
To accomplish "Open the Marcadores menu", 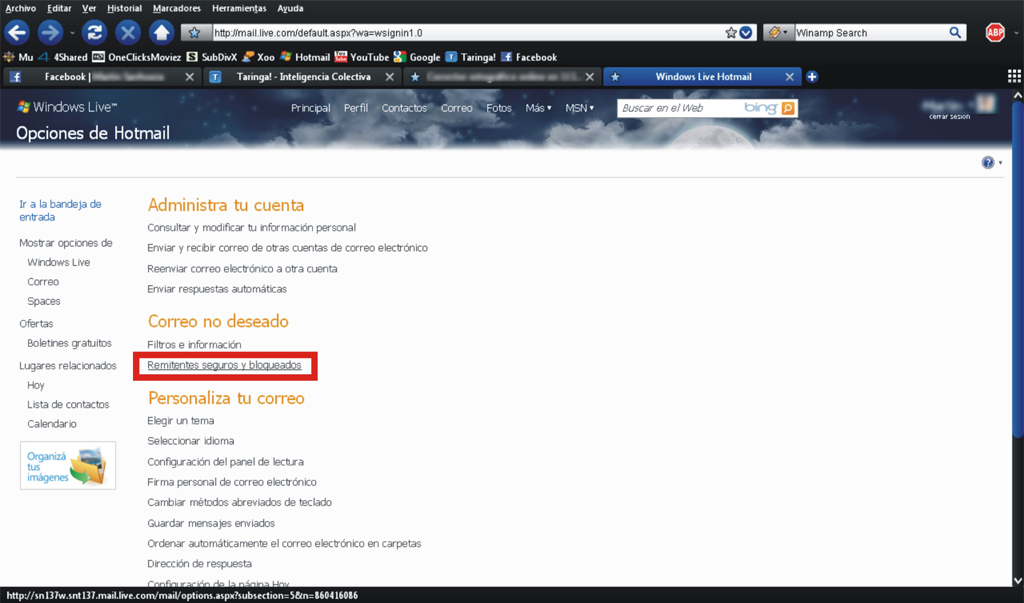I will (176, 8).
